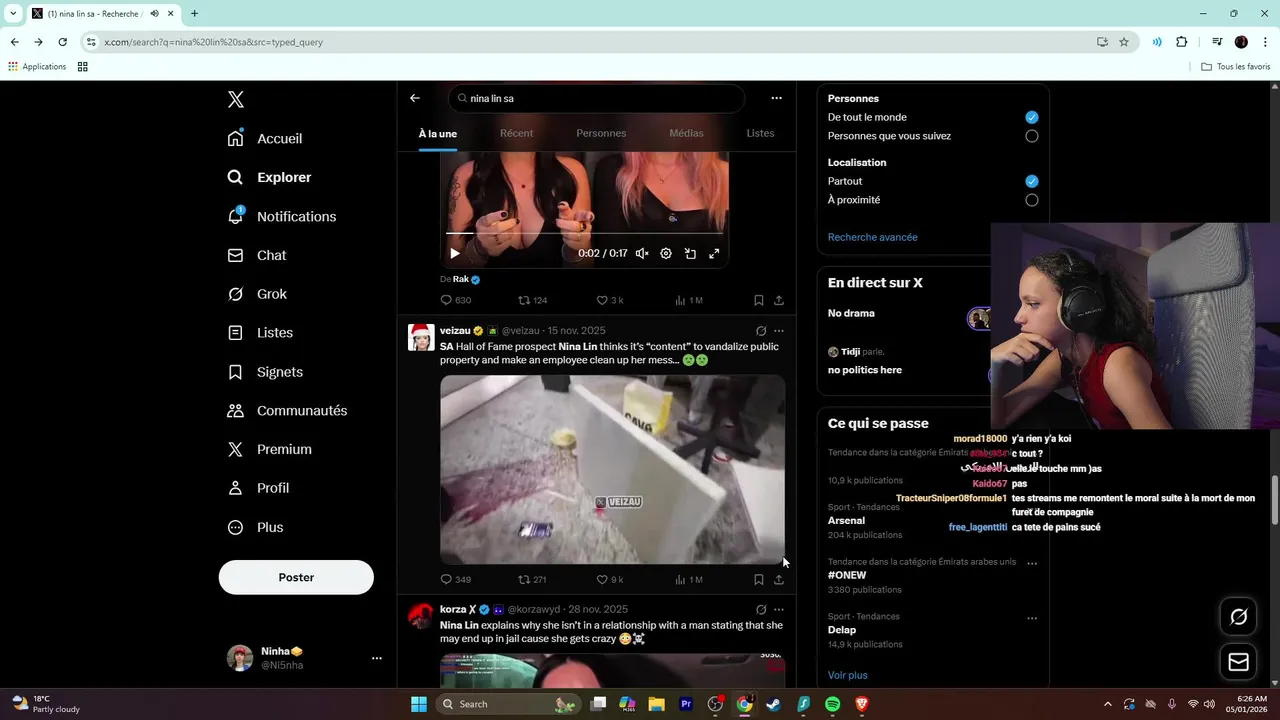Image resolution: width=1280 pixels, height=720 pixels.
Task: Like veizau post with 9 k likes
Action: [610, 579]
